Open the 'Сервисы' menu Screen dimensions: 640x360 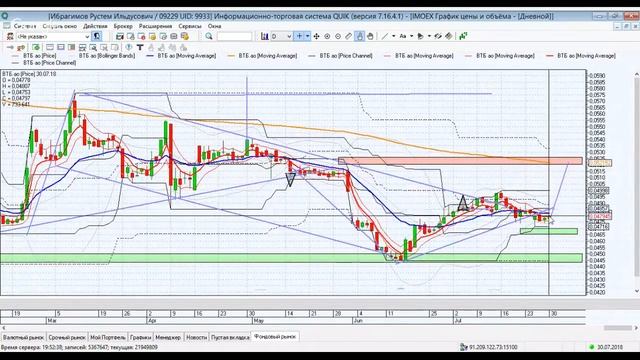190,26
